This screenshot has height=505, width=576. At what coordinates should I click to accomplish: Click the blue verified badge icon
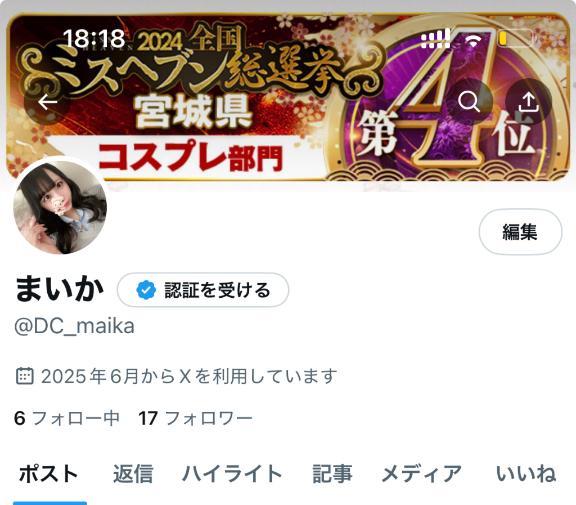tap(146, 290)
